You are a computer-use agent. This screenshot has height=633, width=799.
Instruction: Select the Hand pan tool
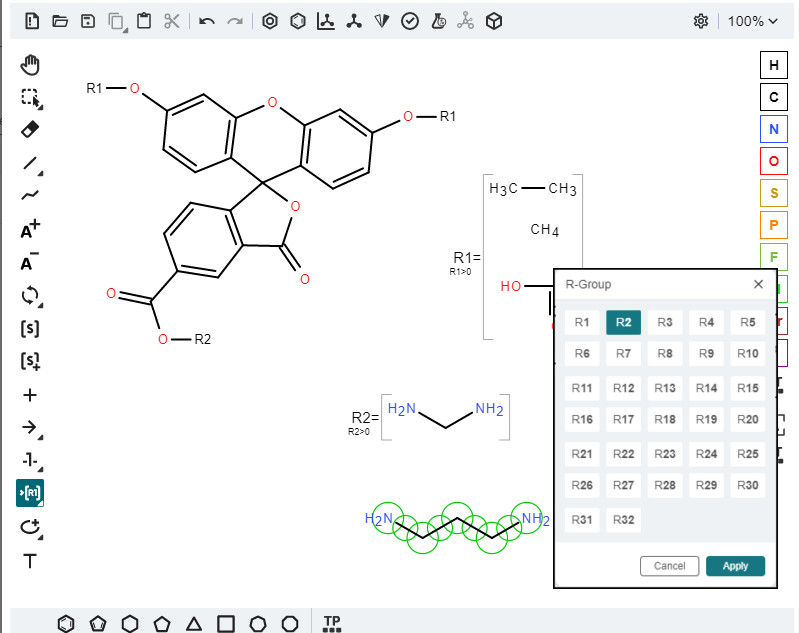pos(30,66)
